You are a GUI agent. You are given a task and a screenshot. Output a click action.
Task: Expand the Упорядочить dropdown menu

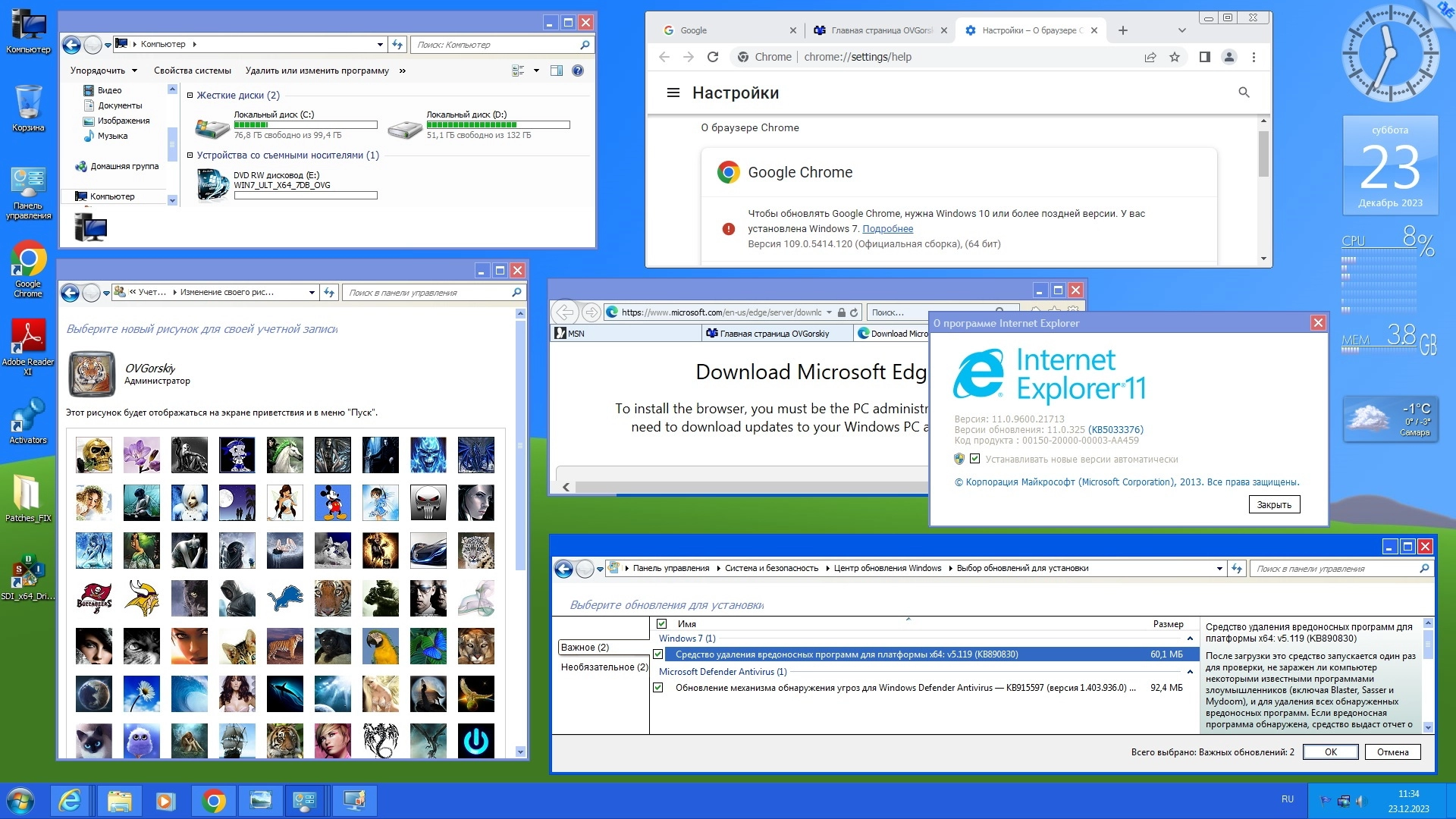[x=104, y=71]
